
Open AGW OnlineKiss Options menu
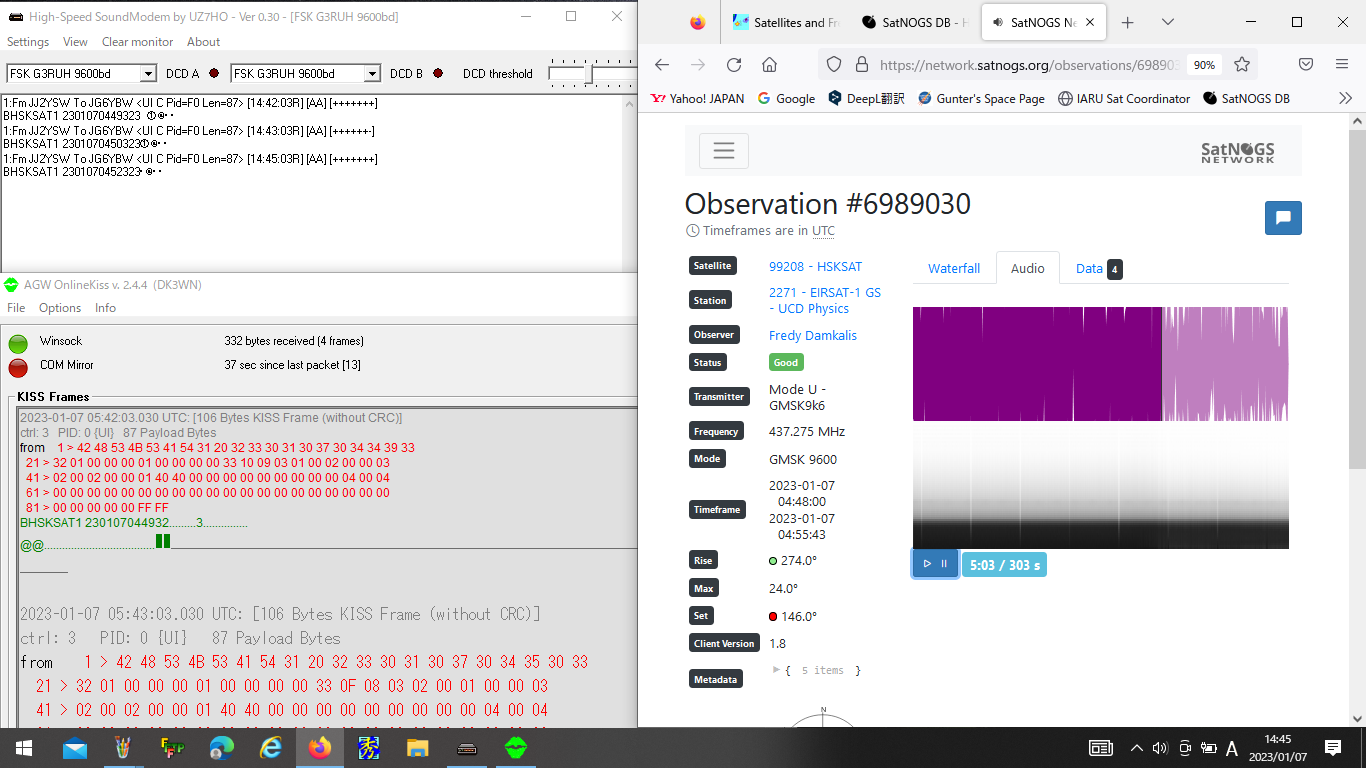pyautogui.click(x=60, y=308)
